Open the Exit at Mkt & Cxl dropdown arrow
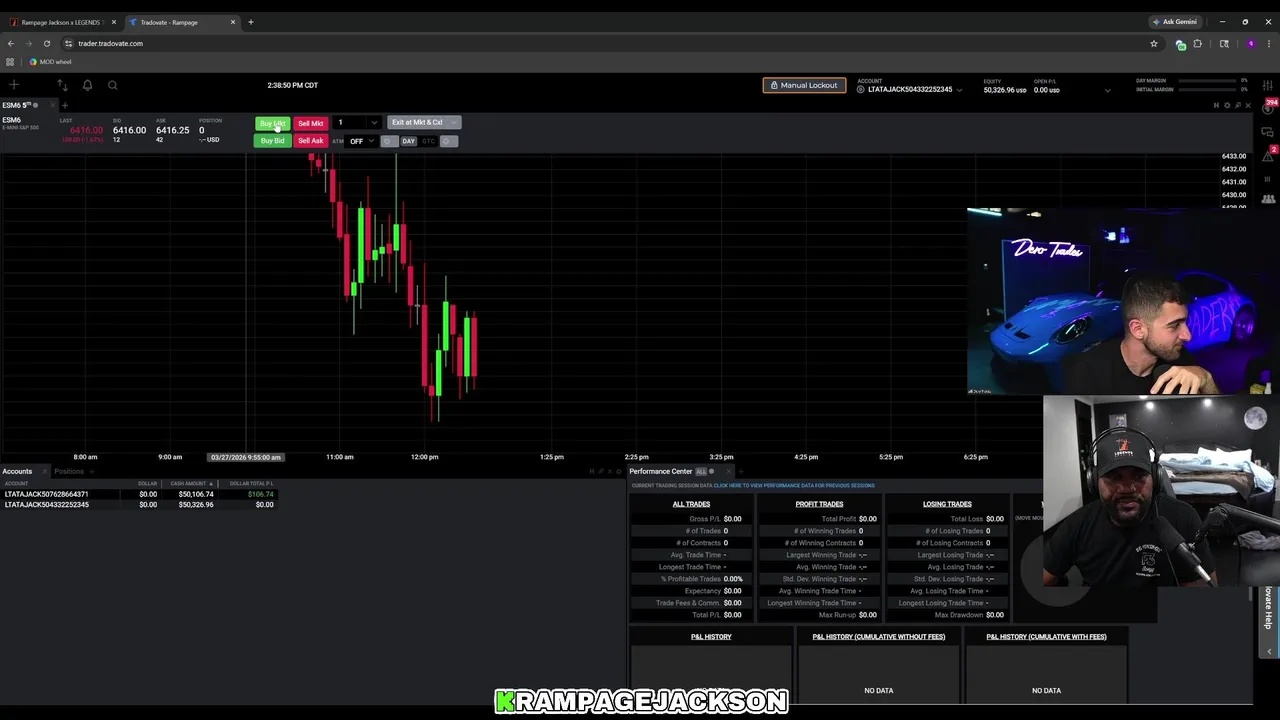 454,123
